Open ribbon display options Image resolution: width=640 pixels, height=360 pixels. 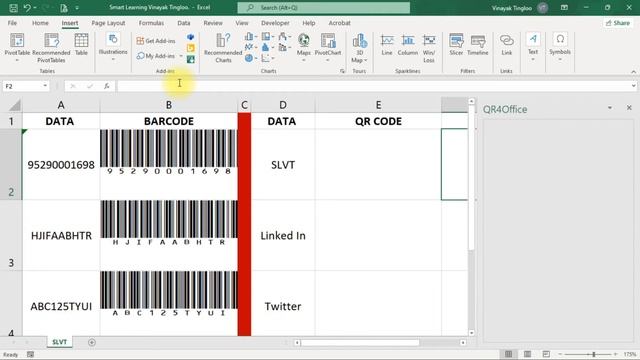564,7
